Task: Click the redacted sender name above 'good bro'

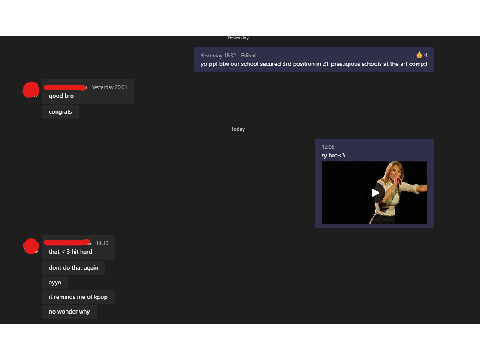Action: [x=65, y=87]
